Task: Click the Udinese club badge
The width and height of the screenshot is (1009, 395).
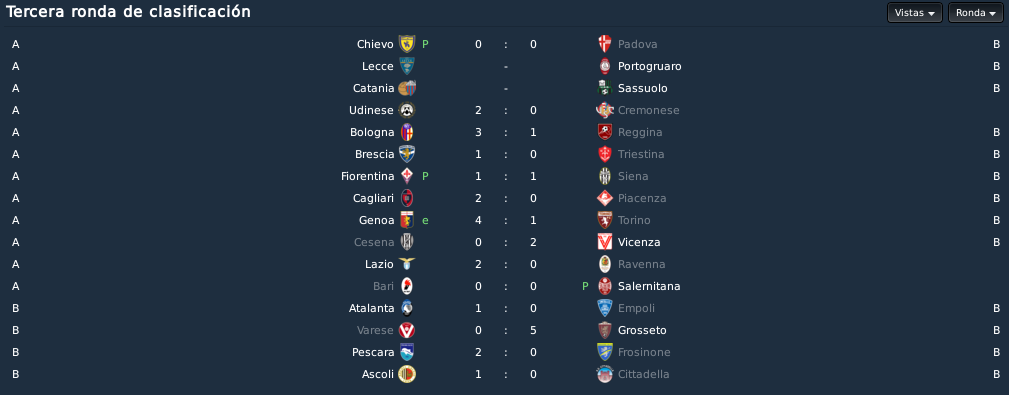Action: point(407,110)
